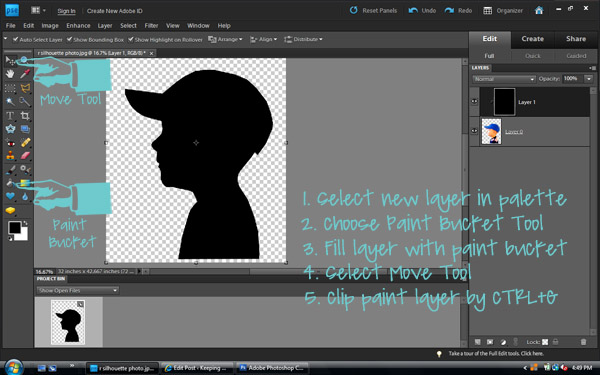Viewport: 600px width, 375px height.
Task: Click the Redo button
Action: coord(458,10)
